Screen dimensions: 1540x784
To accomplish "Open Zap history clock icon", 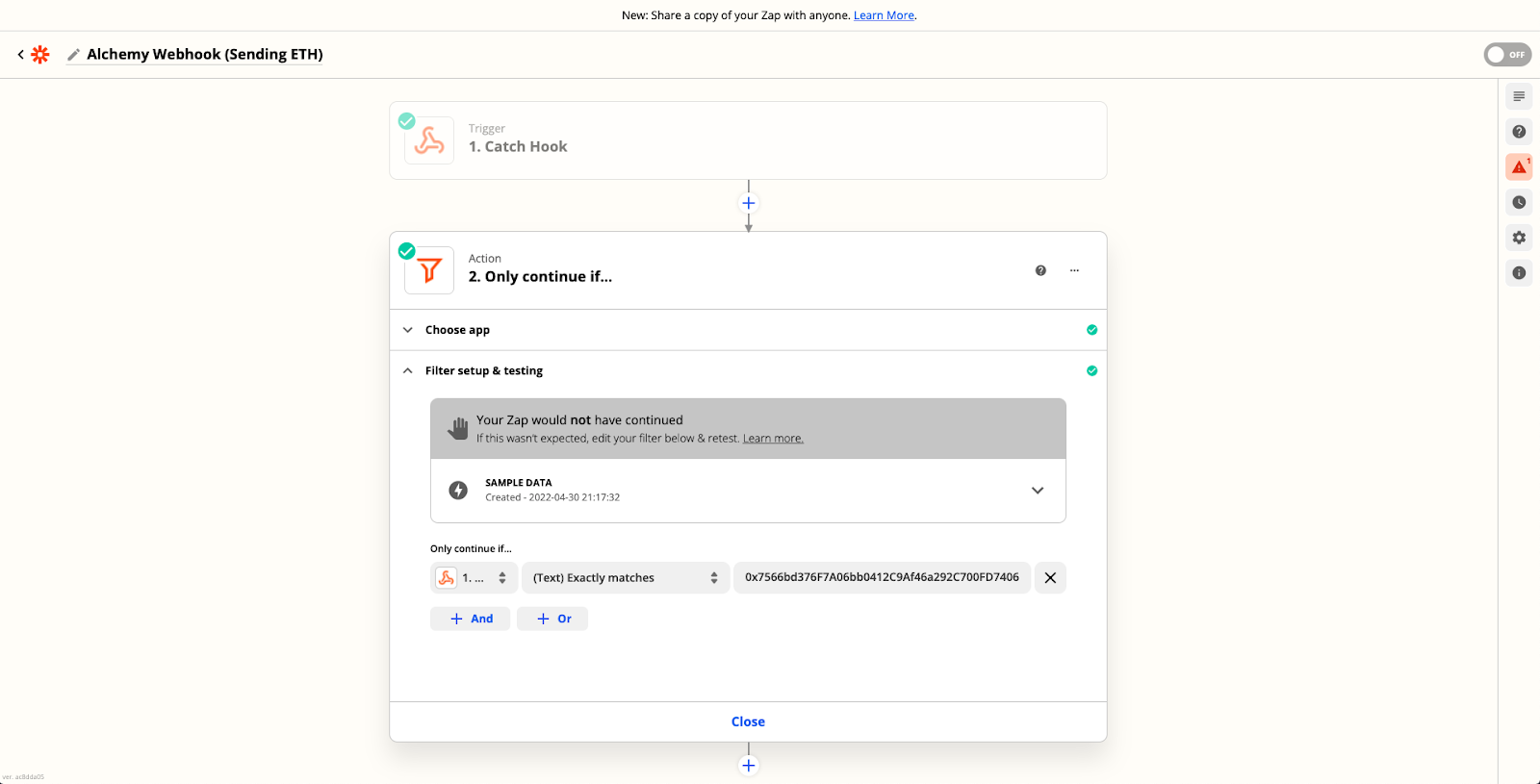I will tap(1519, 202).
